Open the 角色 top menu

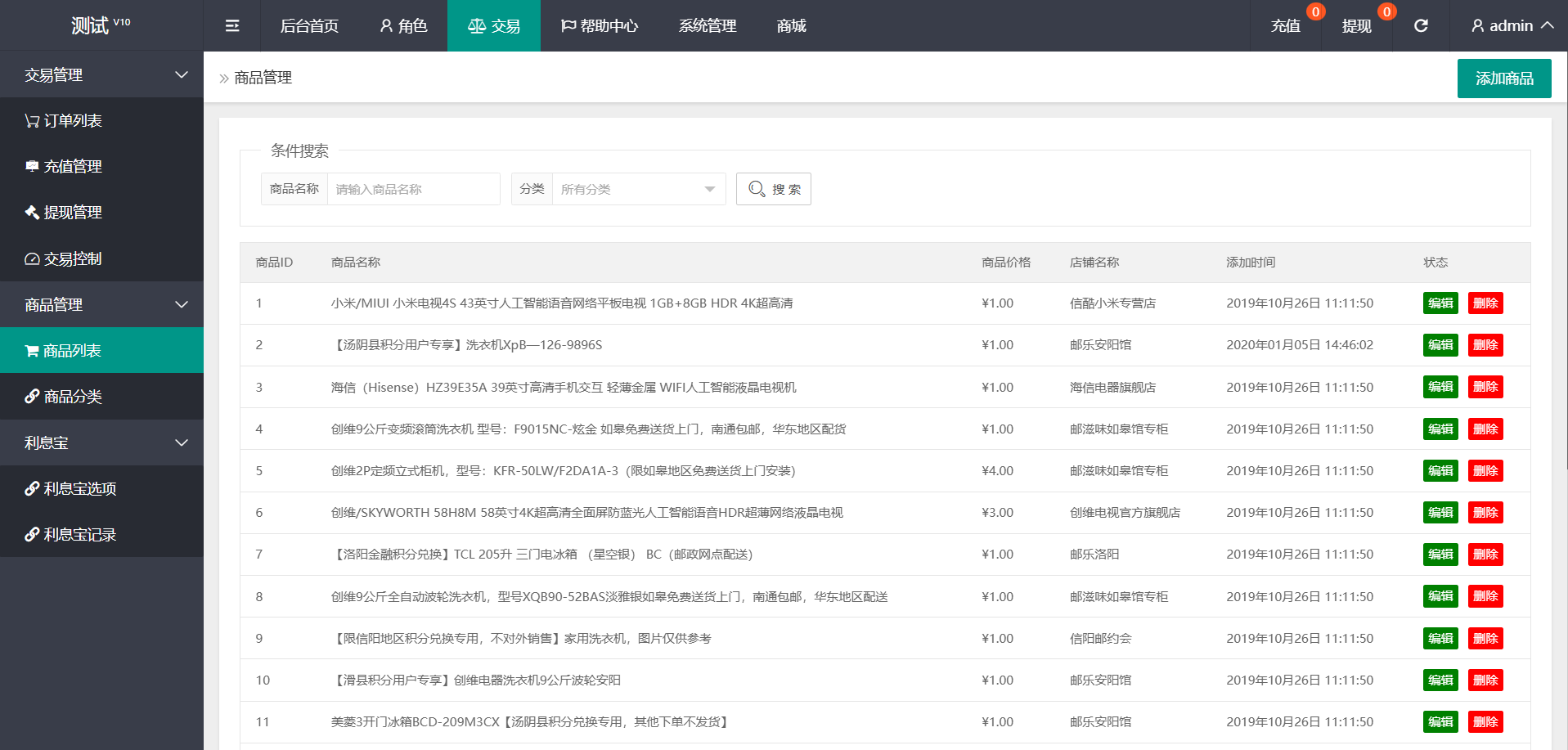(x=403, y=26)
